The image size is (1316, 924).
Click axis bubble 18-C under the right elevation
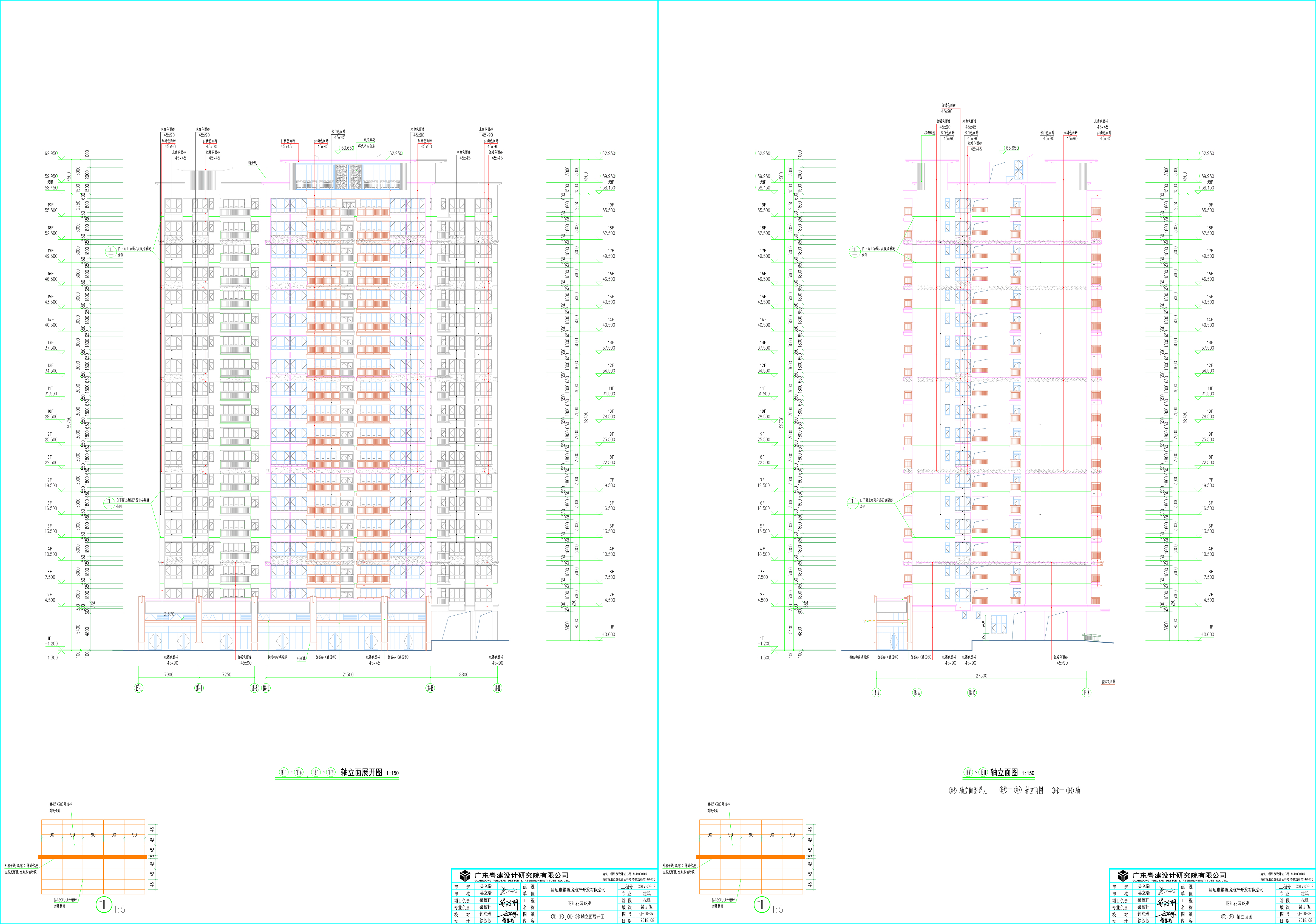tap(972, 692)
